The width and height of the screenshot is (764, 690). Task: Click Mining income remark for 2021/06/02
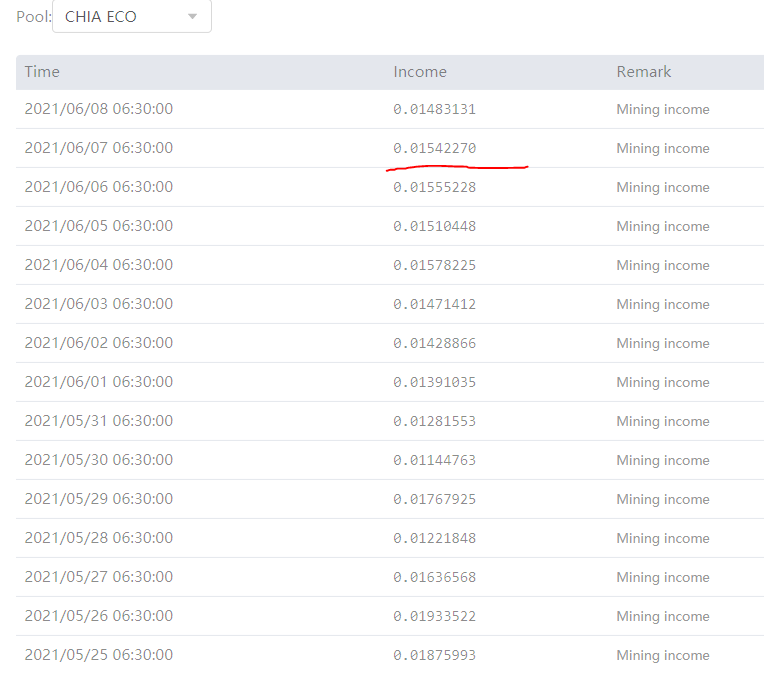pos(663,343)
